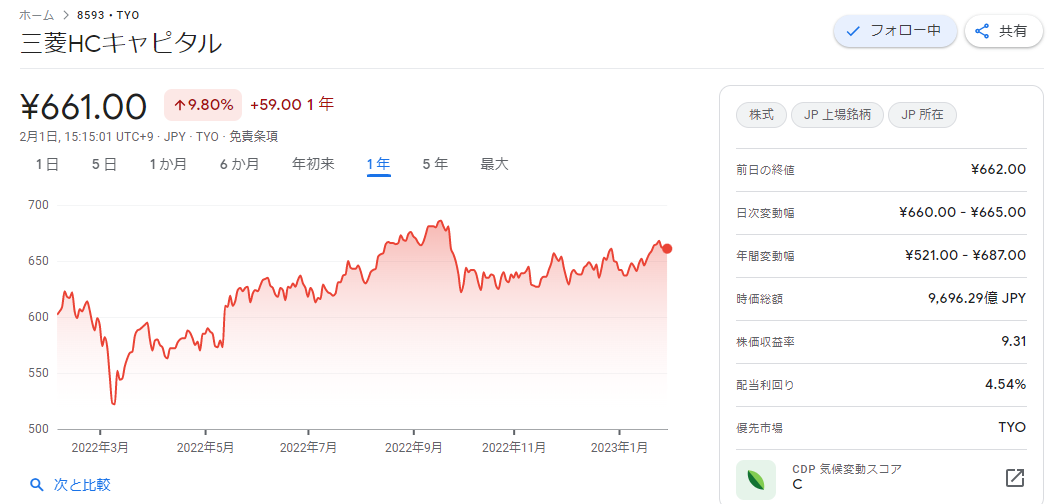Click the 2023年1月 axis label
The image size is (1056, 504).
619,447
